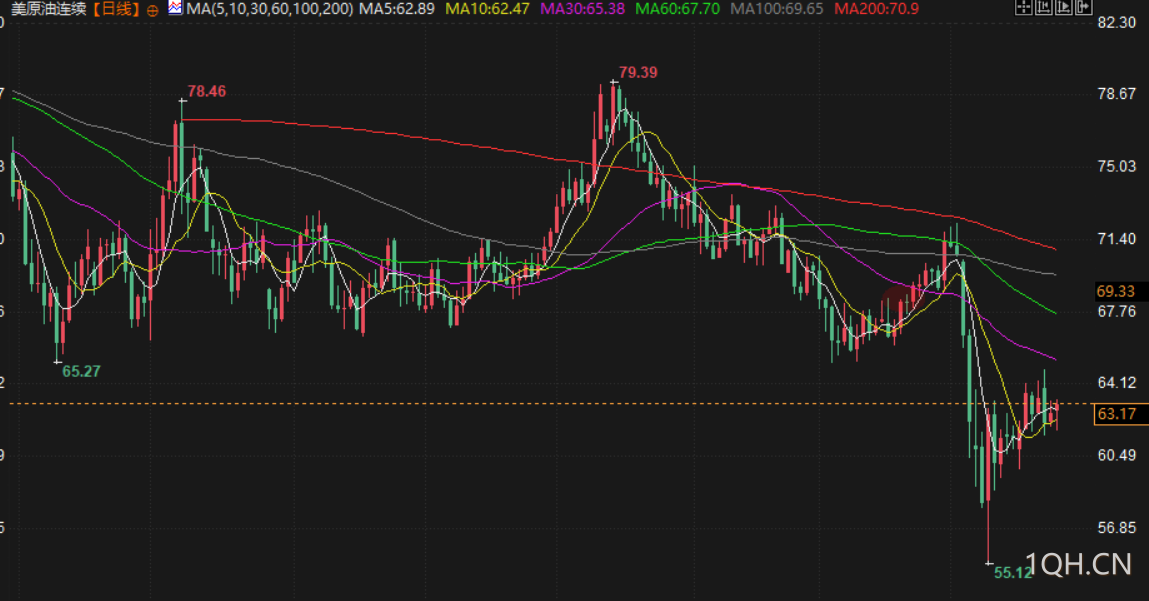Viewport: 1149px width, 601px height.
Task: Click the MA(5,10,30,60,100,200) parameter label
Action: (x=269, y=9)
